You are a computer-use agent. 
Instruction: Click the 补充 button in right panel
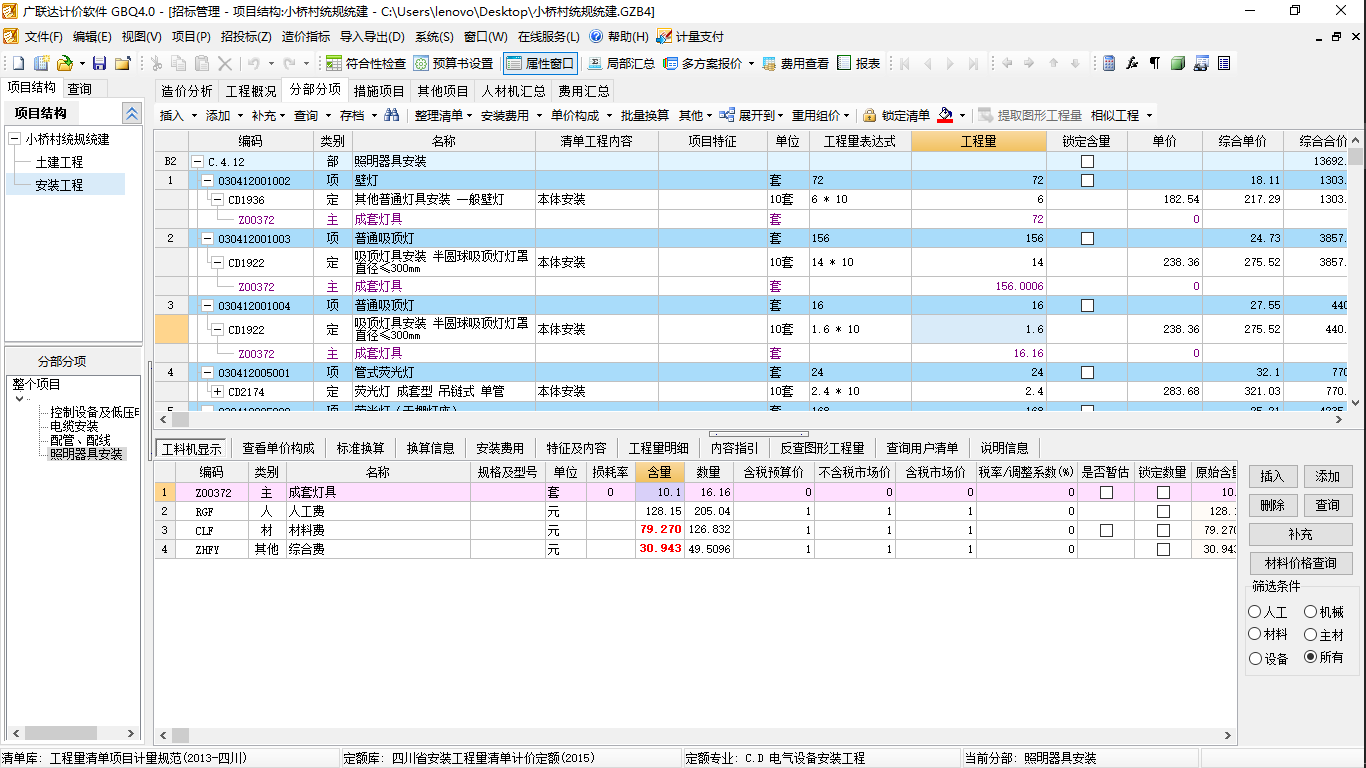point(1300,535)
